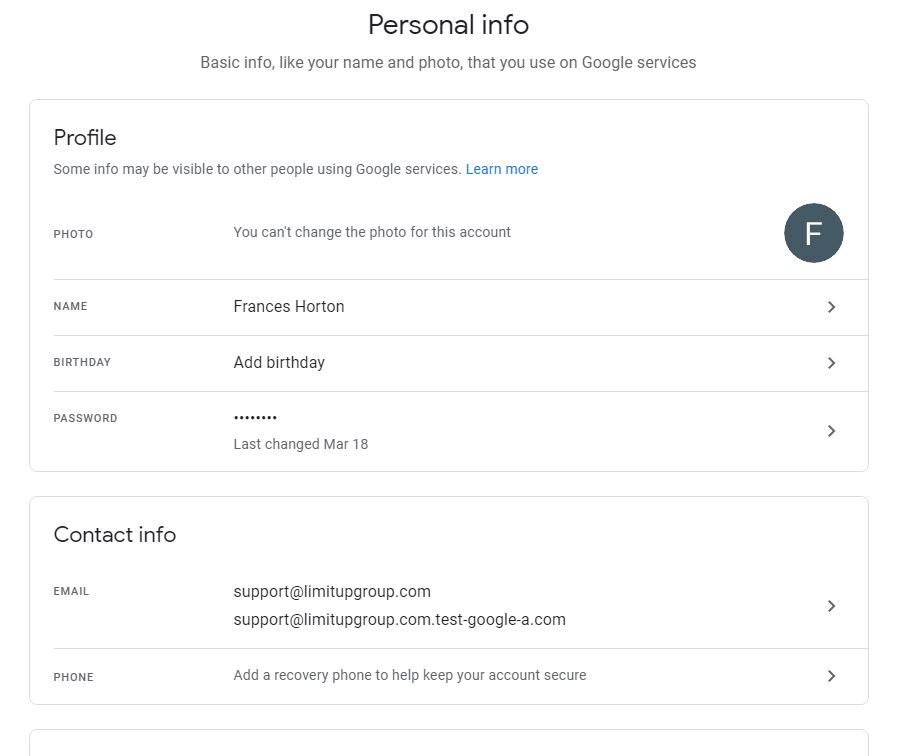The image size is (905, 756).
Task: Select the name Frances Horton
Action: 288,306
